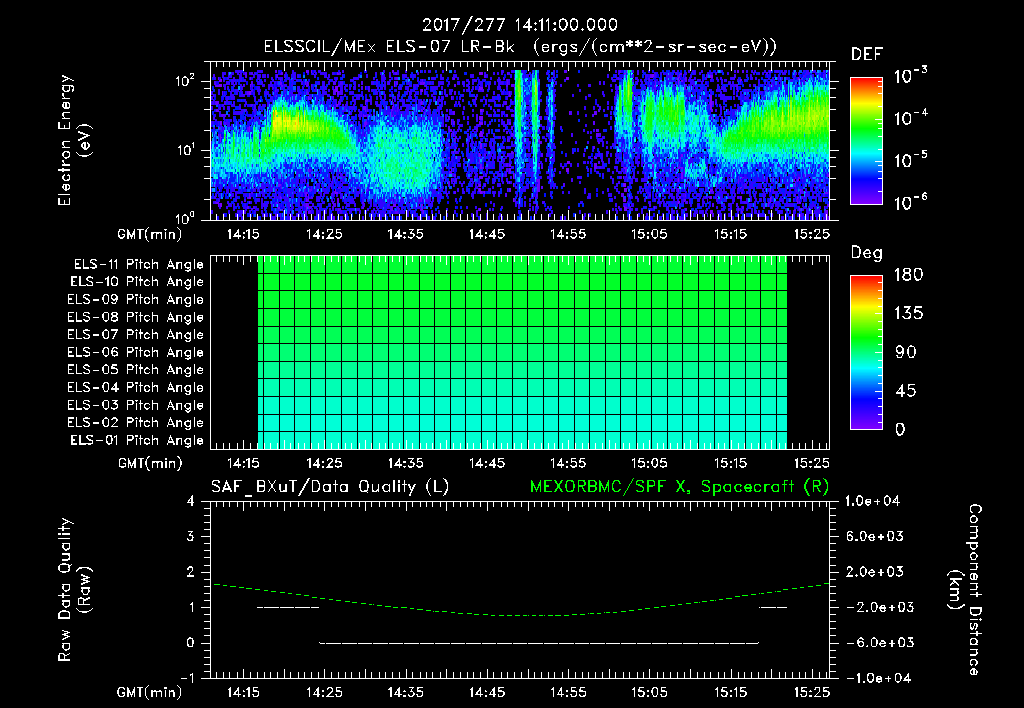Select the ELS-11 Pitch Angle row label

tap(138, 265)
